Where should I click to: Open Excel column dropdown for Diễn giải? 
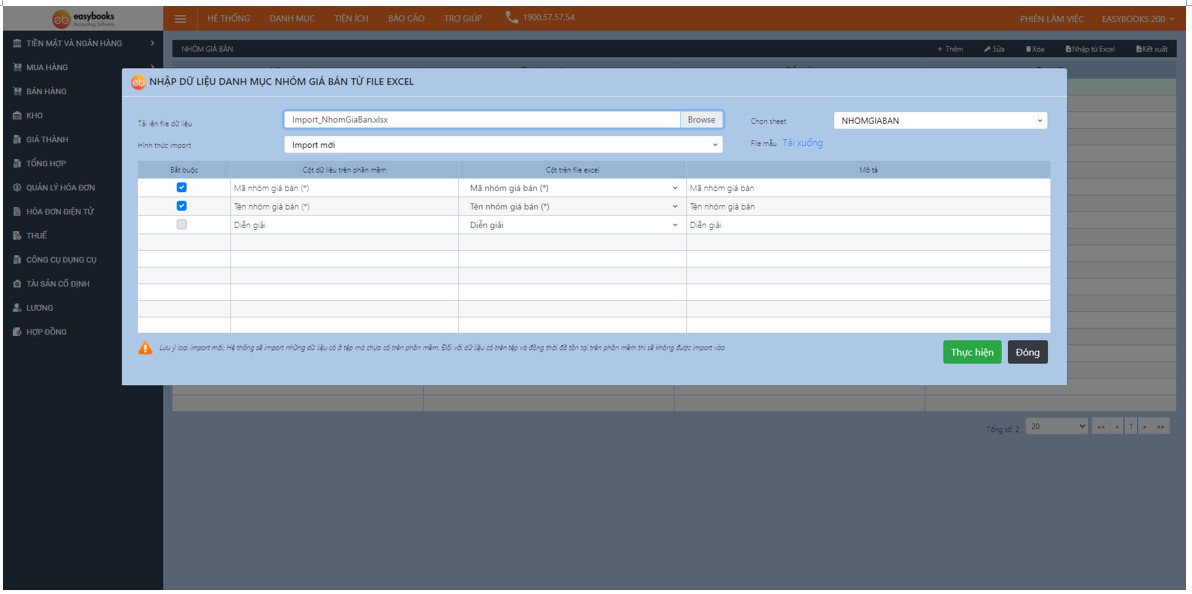pos(572,225)
